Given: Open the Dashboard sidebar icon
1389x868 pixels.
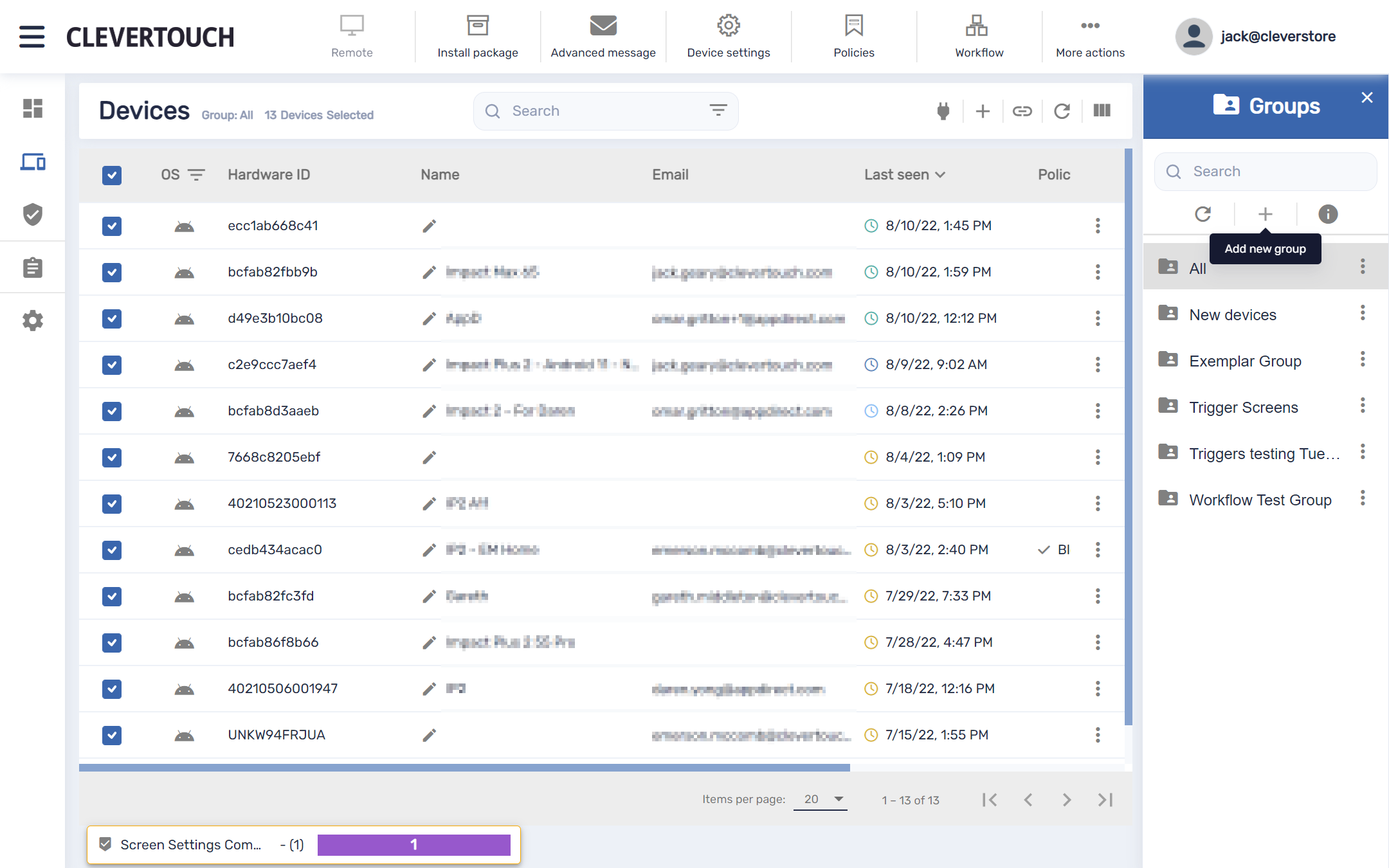Looking at the screenshot, I should click(x=33, y=108).
